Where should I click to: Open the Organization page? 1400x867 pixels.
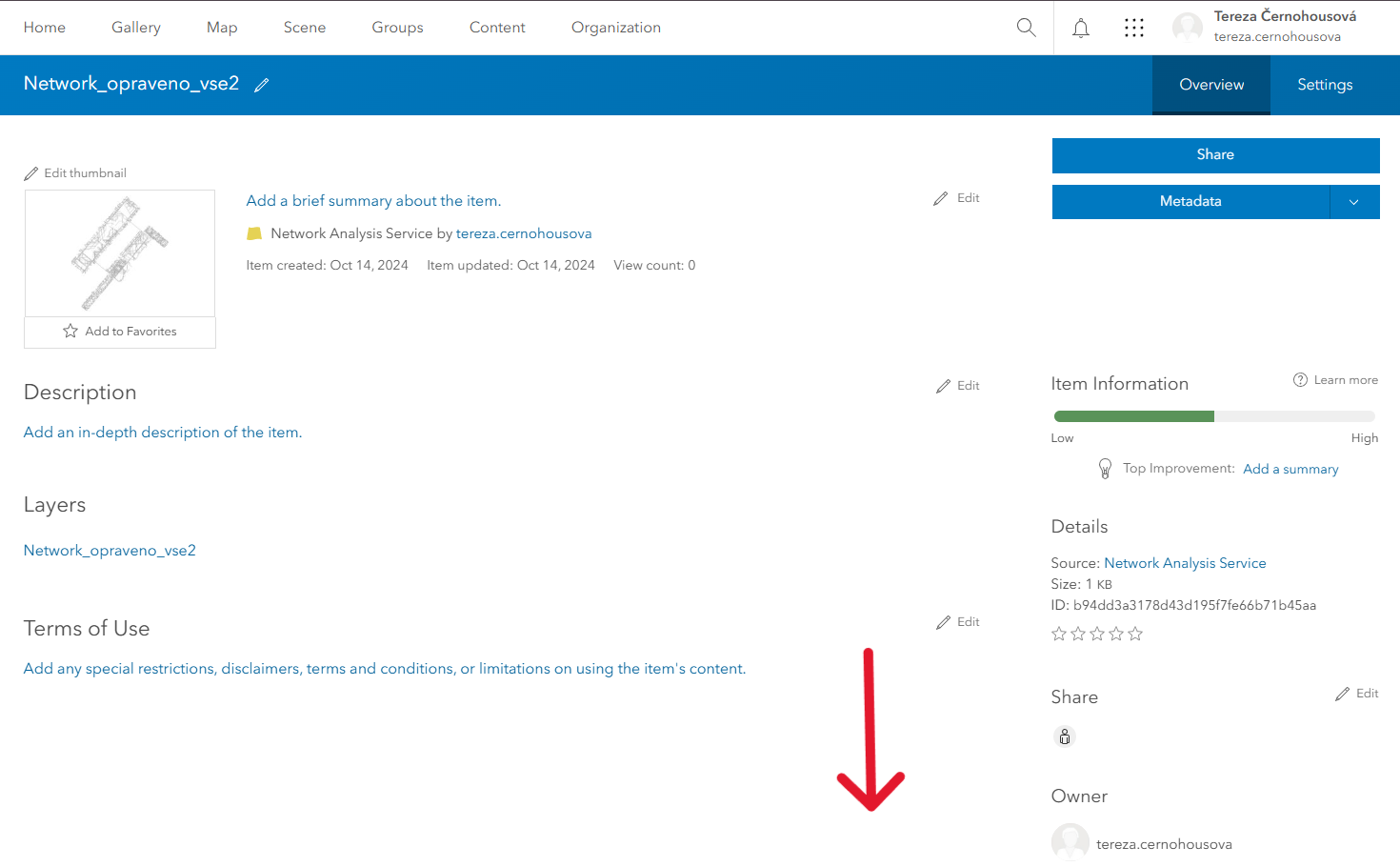[x=616, y=28]
